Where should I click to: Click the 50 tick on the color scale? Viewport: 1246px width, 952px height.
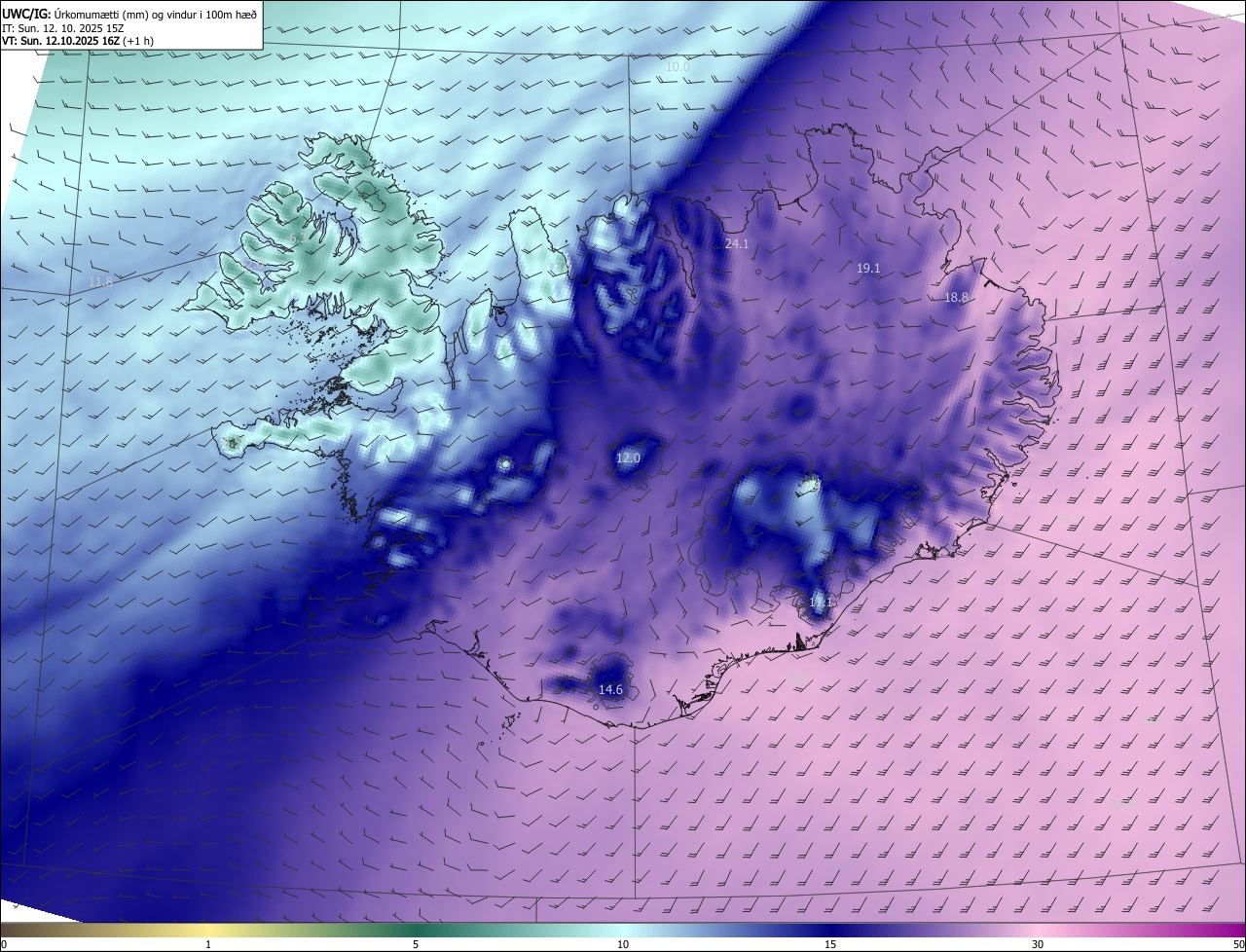(x=1239, y=944)
